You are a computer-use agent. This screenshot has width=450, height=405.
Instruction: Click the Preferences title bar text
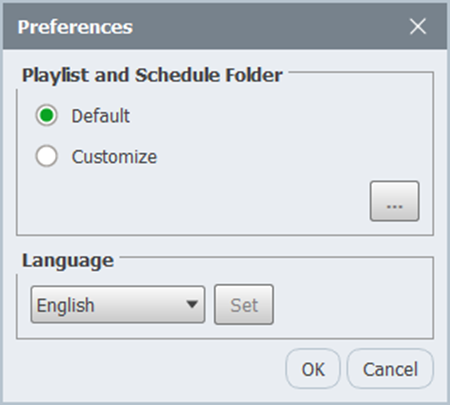(75, 27)
